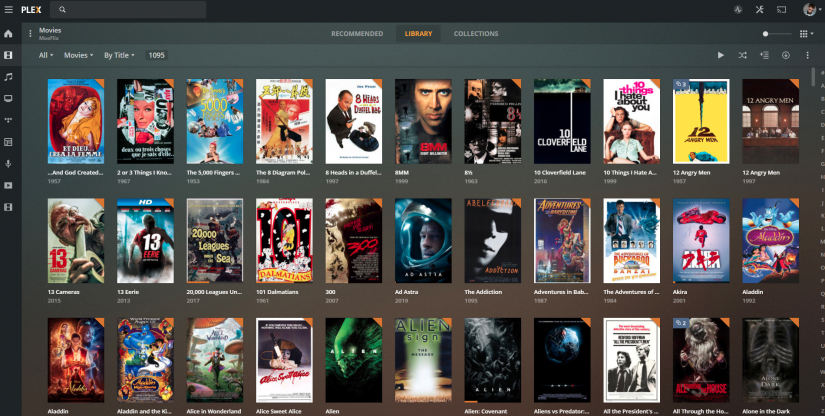Focus the search input field
This screenshot has height=416, width=825.
tap(128, 9)
